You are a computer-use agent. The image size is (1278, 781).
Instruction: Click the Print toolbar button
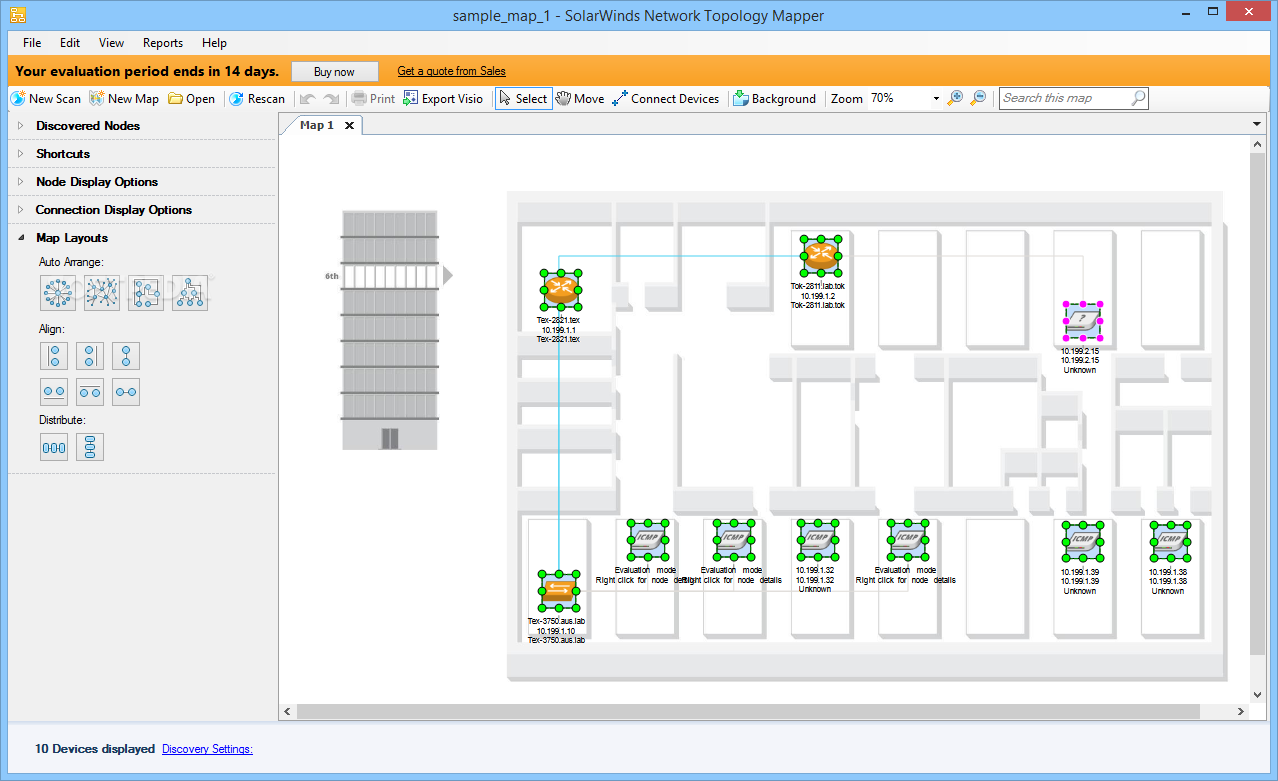(x=373, y=99)
